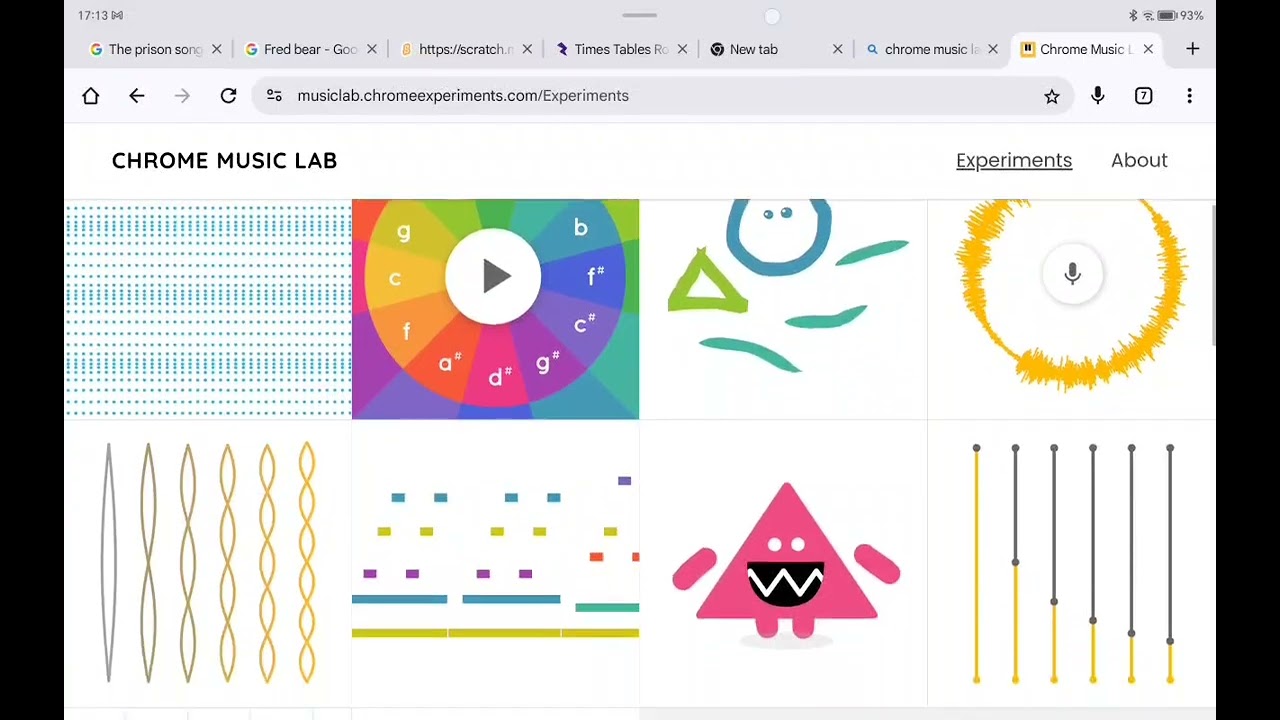Screen dimensions: 1280x720
Task: Open the blue dotted grid experiment
Action: tap(208, 309)
